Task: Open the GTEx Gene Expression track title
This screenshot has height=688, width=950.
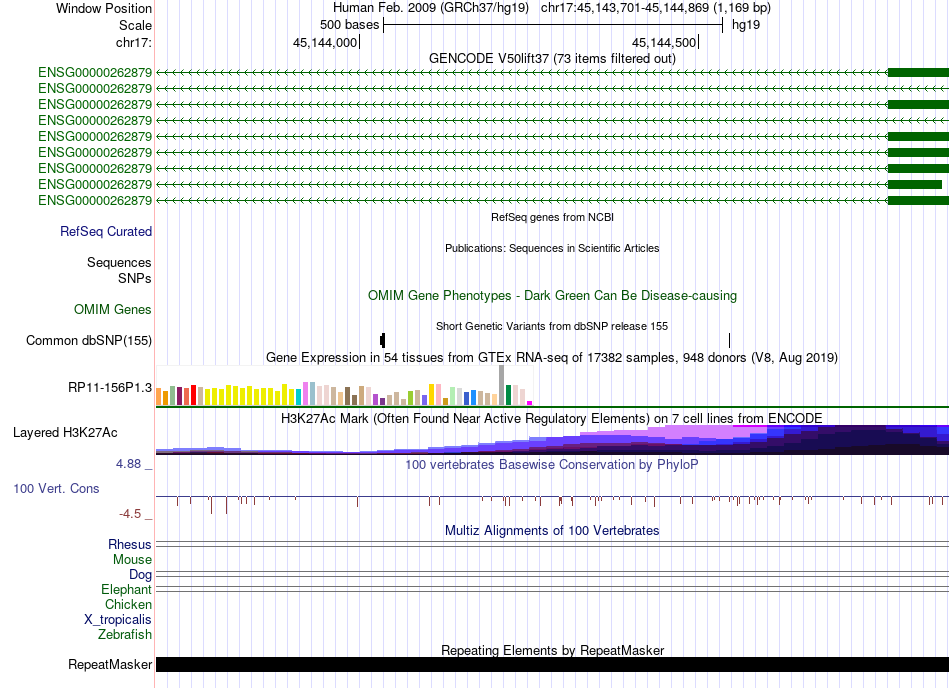Action: click(552, 357)
